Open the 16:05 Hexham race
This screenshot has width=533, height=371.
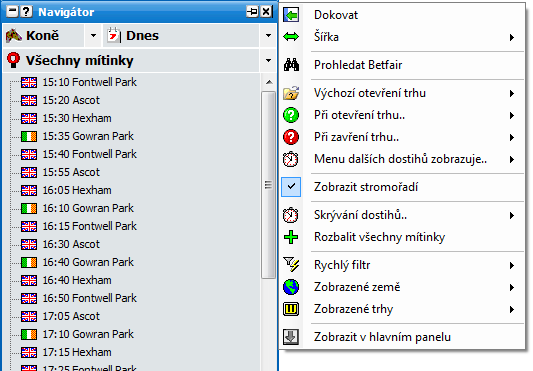coord(77,190)
